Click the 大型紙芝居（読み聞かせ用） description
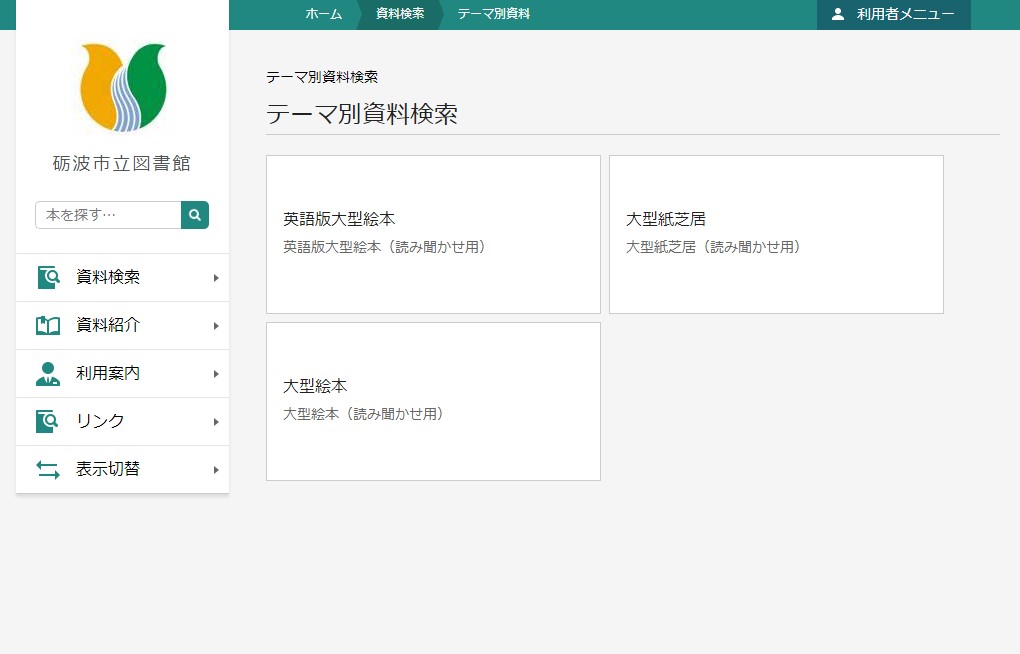The height and width of the screenshot is (654, 1020). point(714,247)
